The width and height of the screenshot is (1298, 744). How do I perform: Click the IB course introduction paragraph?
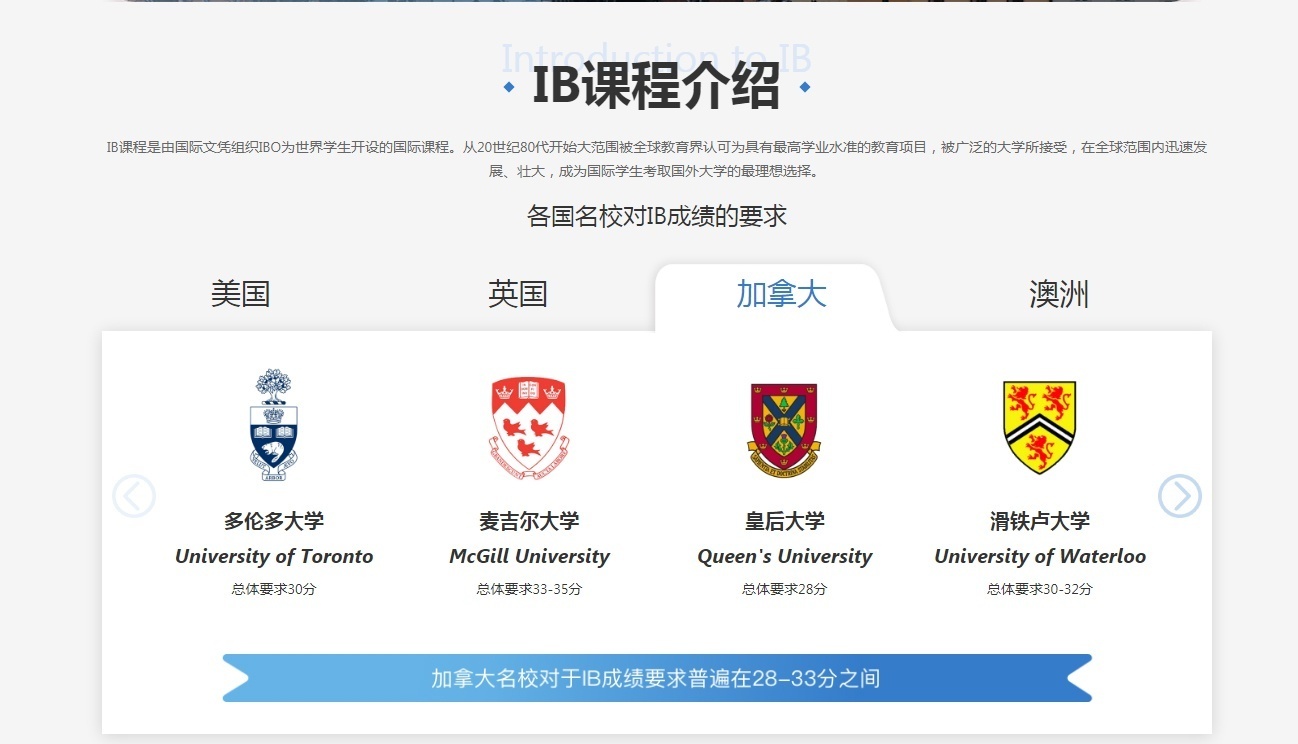pyautogui.click(x=656, y=159)
